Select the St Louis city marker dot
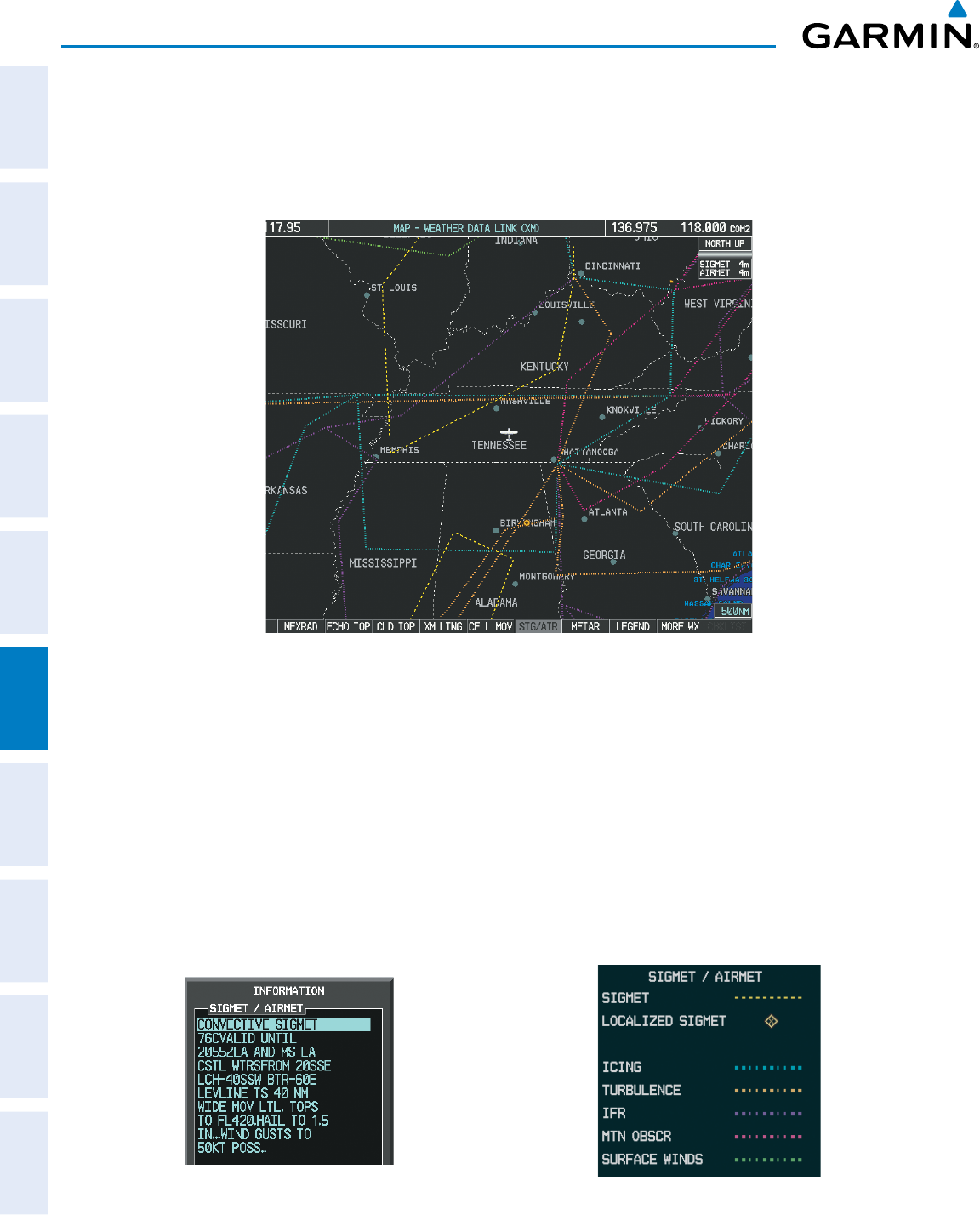Screen dimensions: 980x1215 tap(367, 295)
